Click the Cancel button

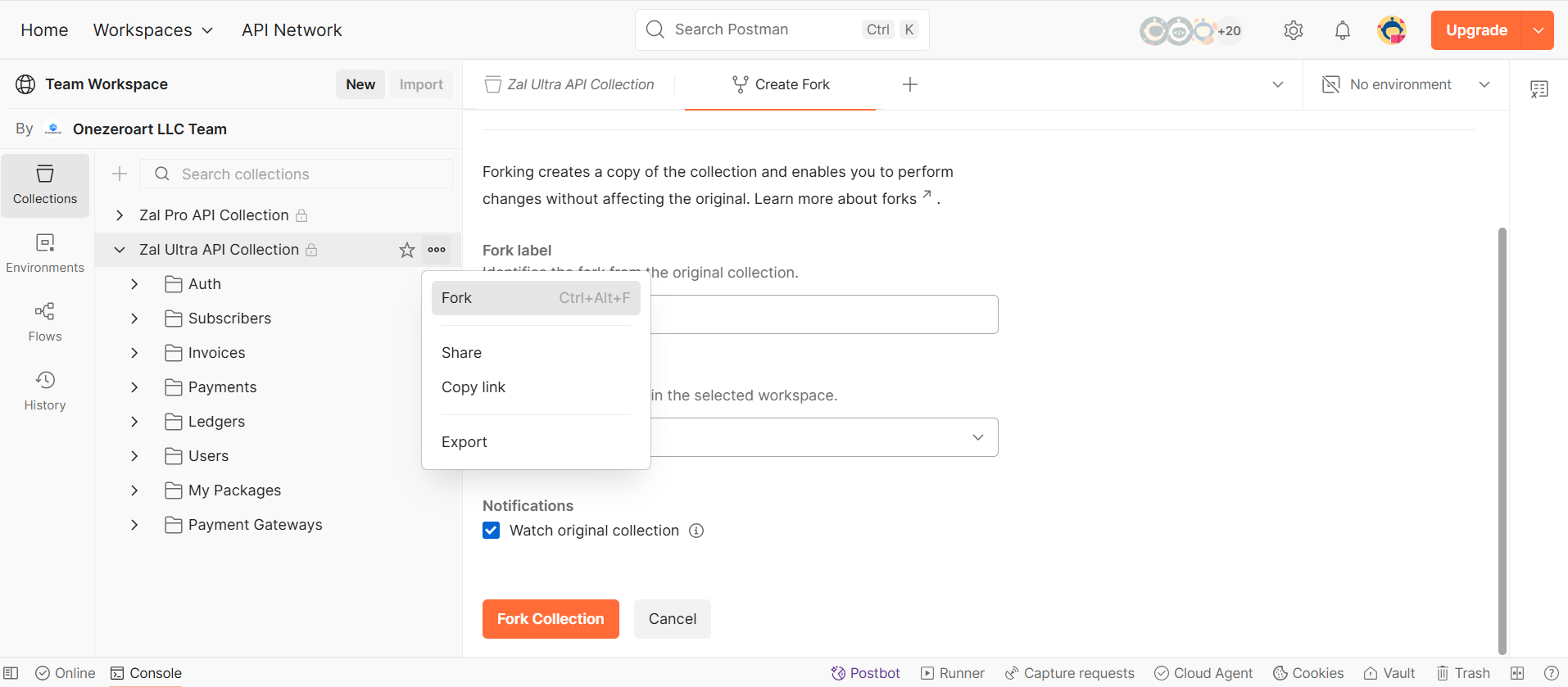[673, 619]
